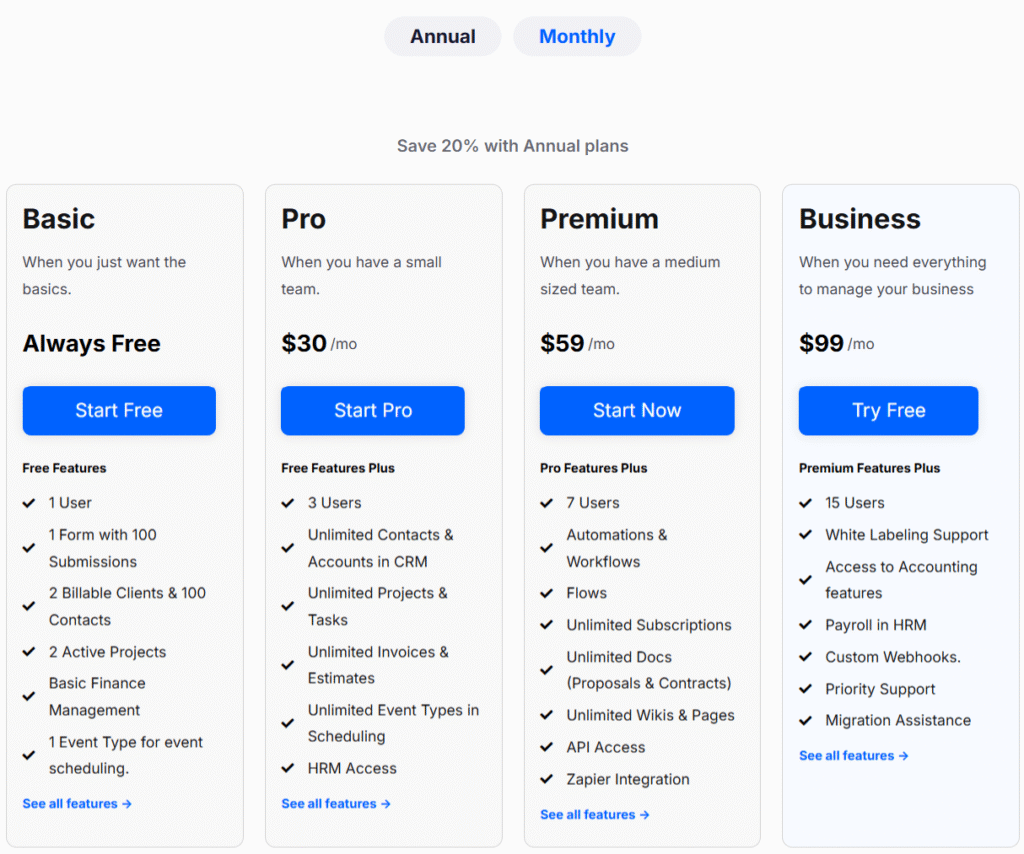Click checkmark icon beside 3 Users

pyautogui.click(x=288, y=503)
